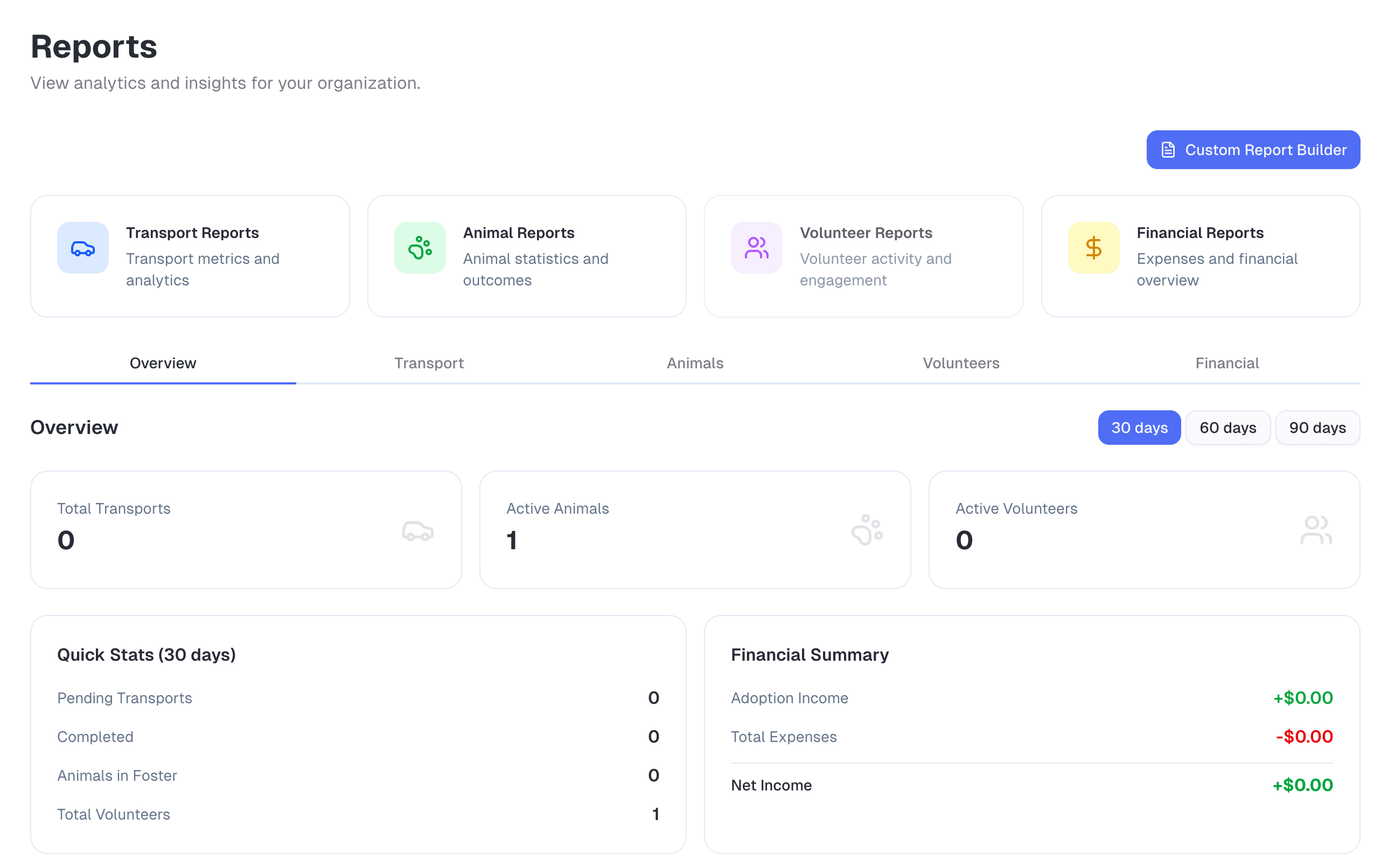The width and height of the screenshot is (1381, 868).
Task: Click the green paw icon on Animal Reports
Action: 420,248
